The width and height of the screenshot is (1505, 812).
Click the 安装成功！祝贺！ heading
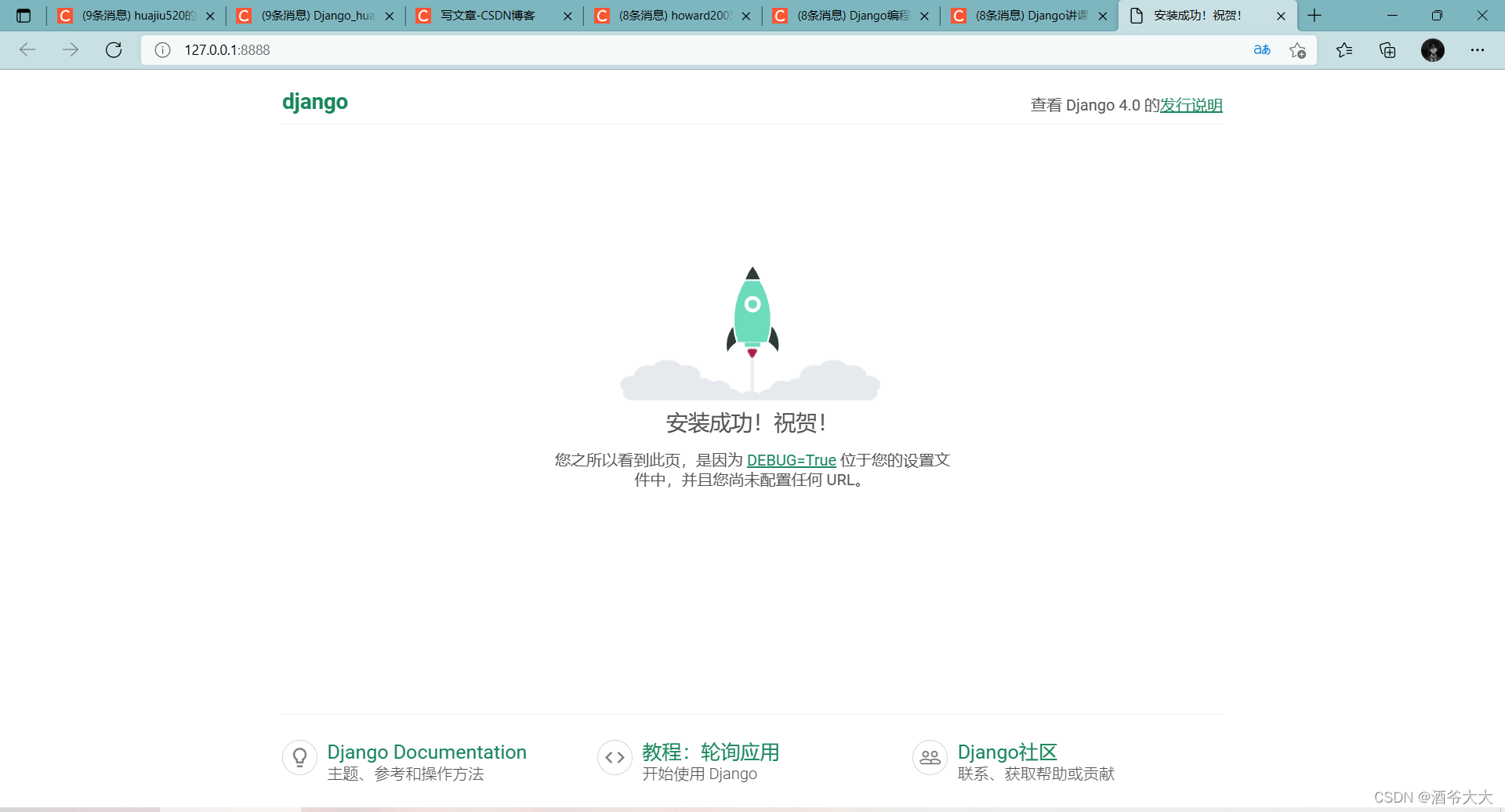point(746,423)
